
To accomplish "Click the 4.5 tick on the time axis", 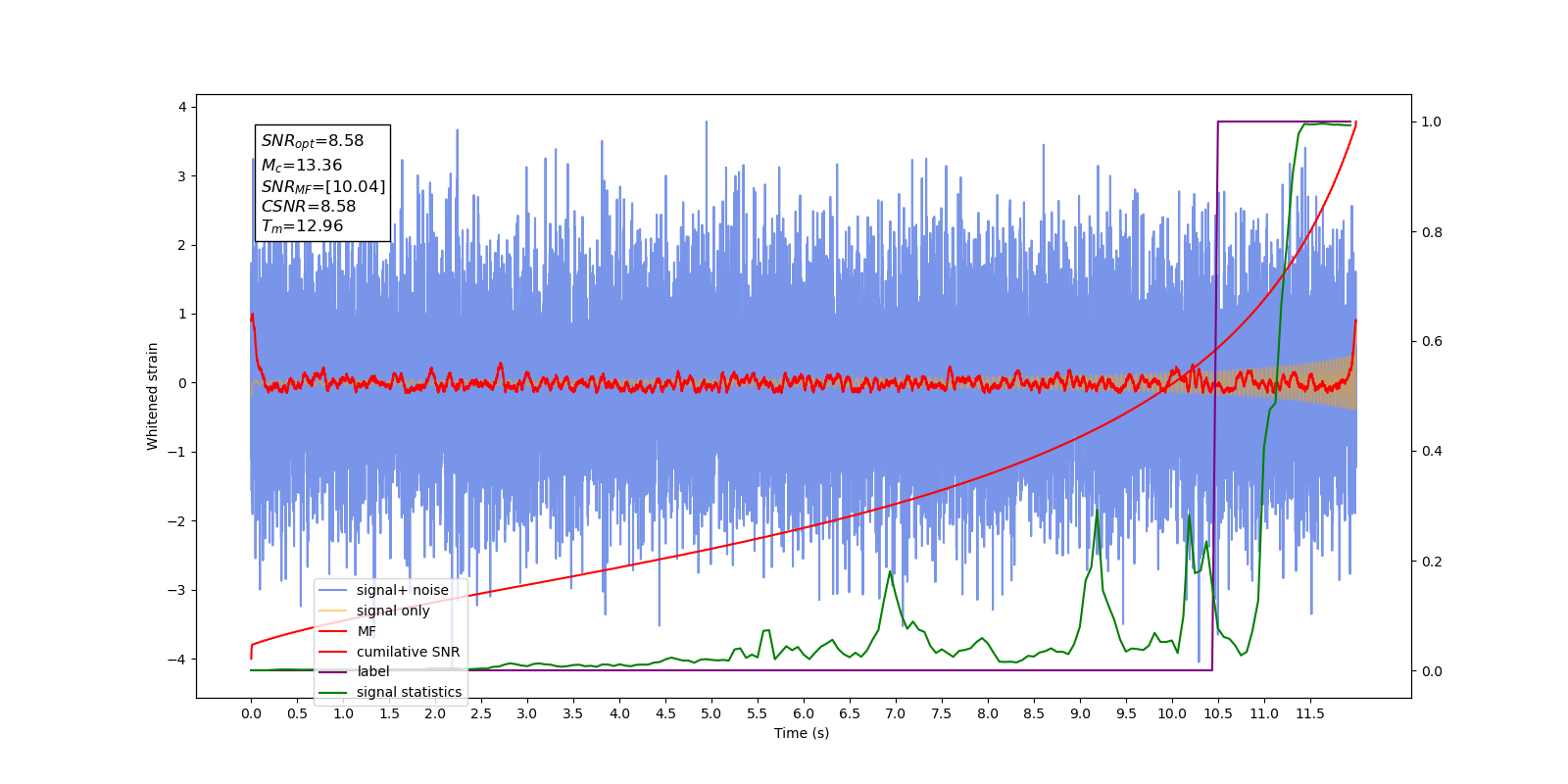I will 665,713.
